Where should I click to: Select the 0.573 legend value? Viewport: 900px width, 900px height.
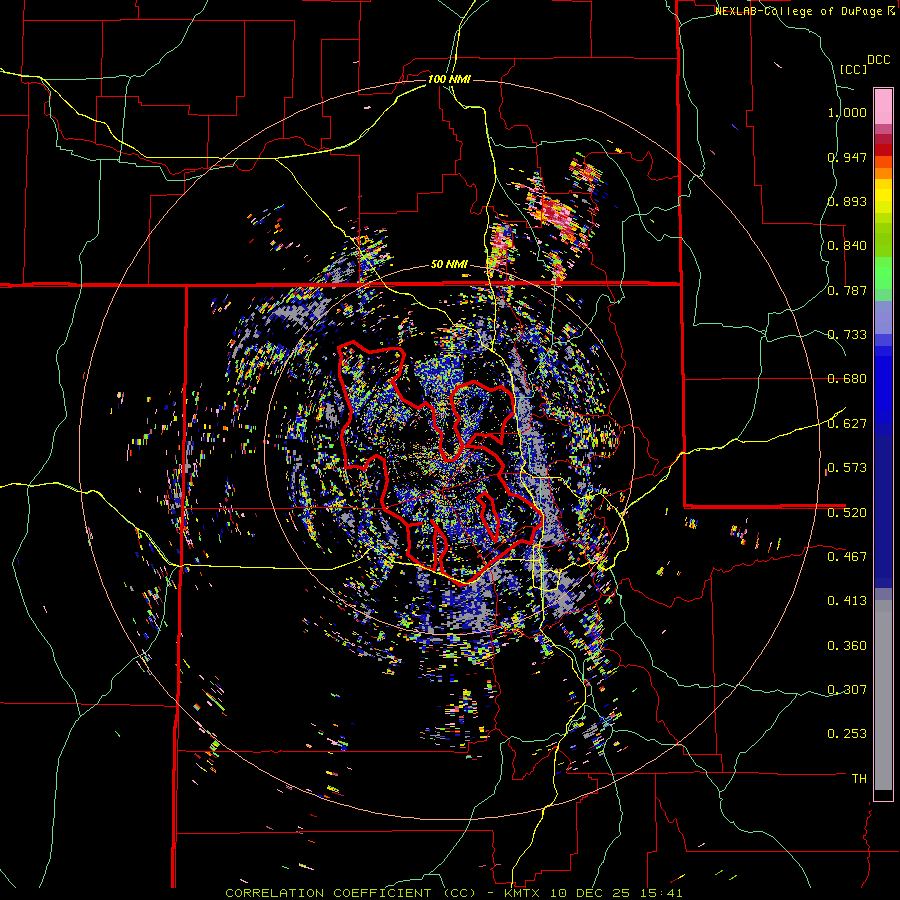point(847,468)
